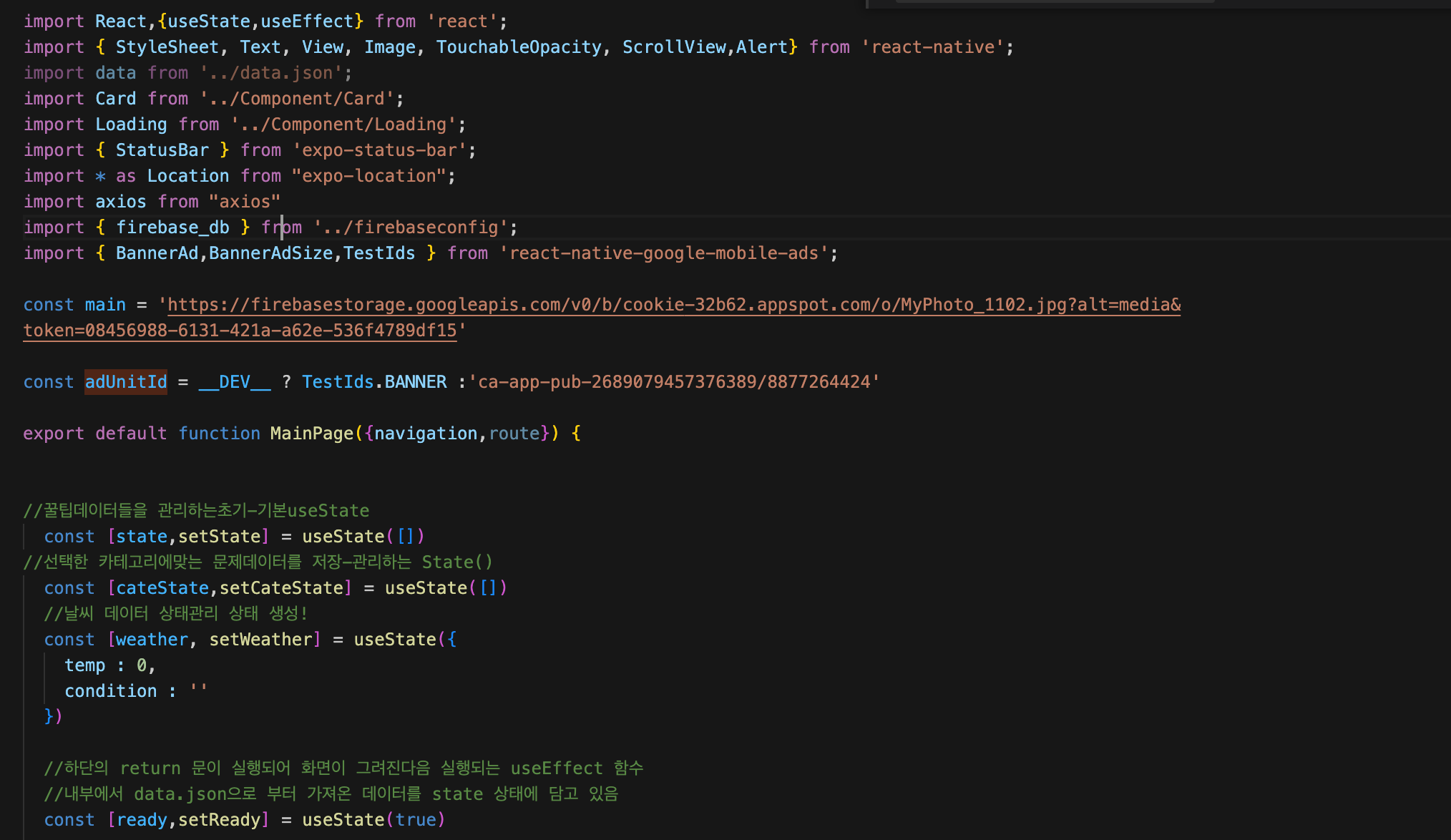The height and width of the screenshot is (840, 1451).
Task: Click 'StatusBar' in the expo-status-bar import
Action: [x=162, y=150]
